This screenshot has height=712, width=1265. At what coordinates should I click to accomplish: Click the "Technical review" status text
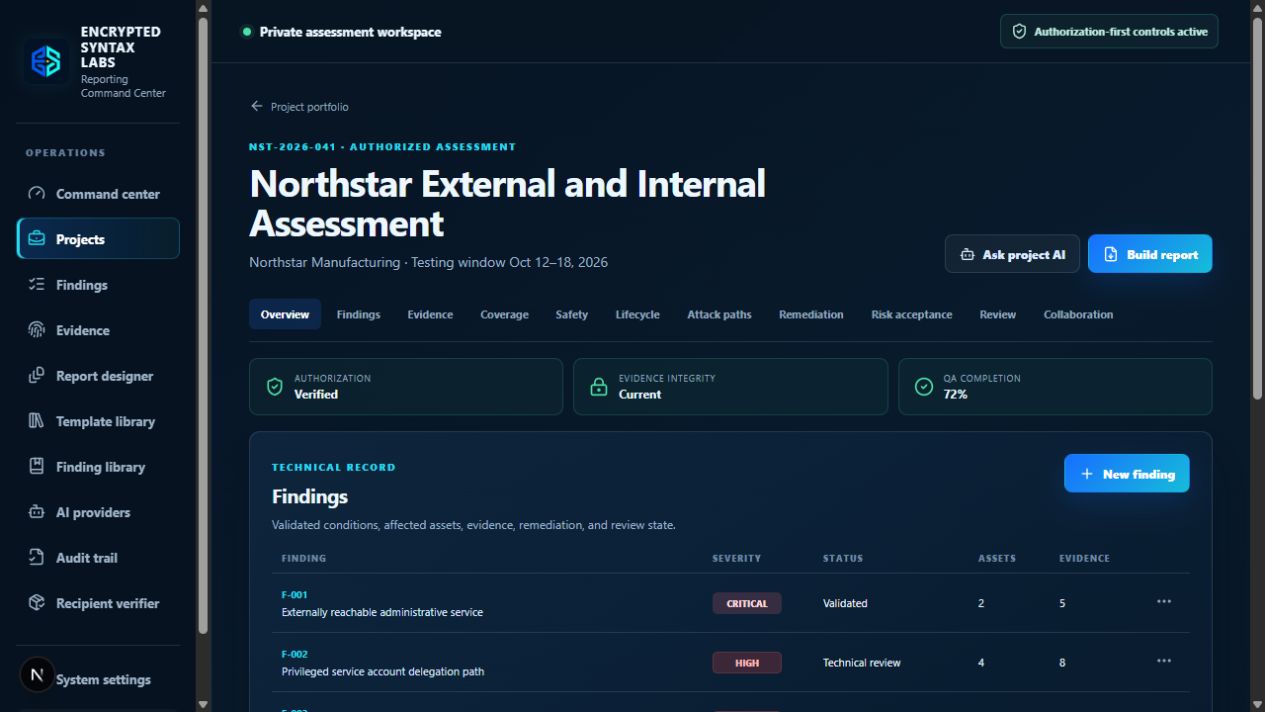(x=862, y=662)
